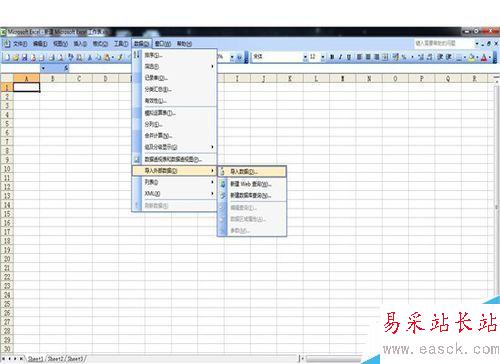Click the Decrease Indent icon
The image size is (500, 364).
440,57
